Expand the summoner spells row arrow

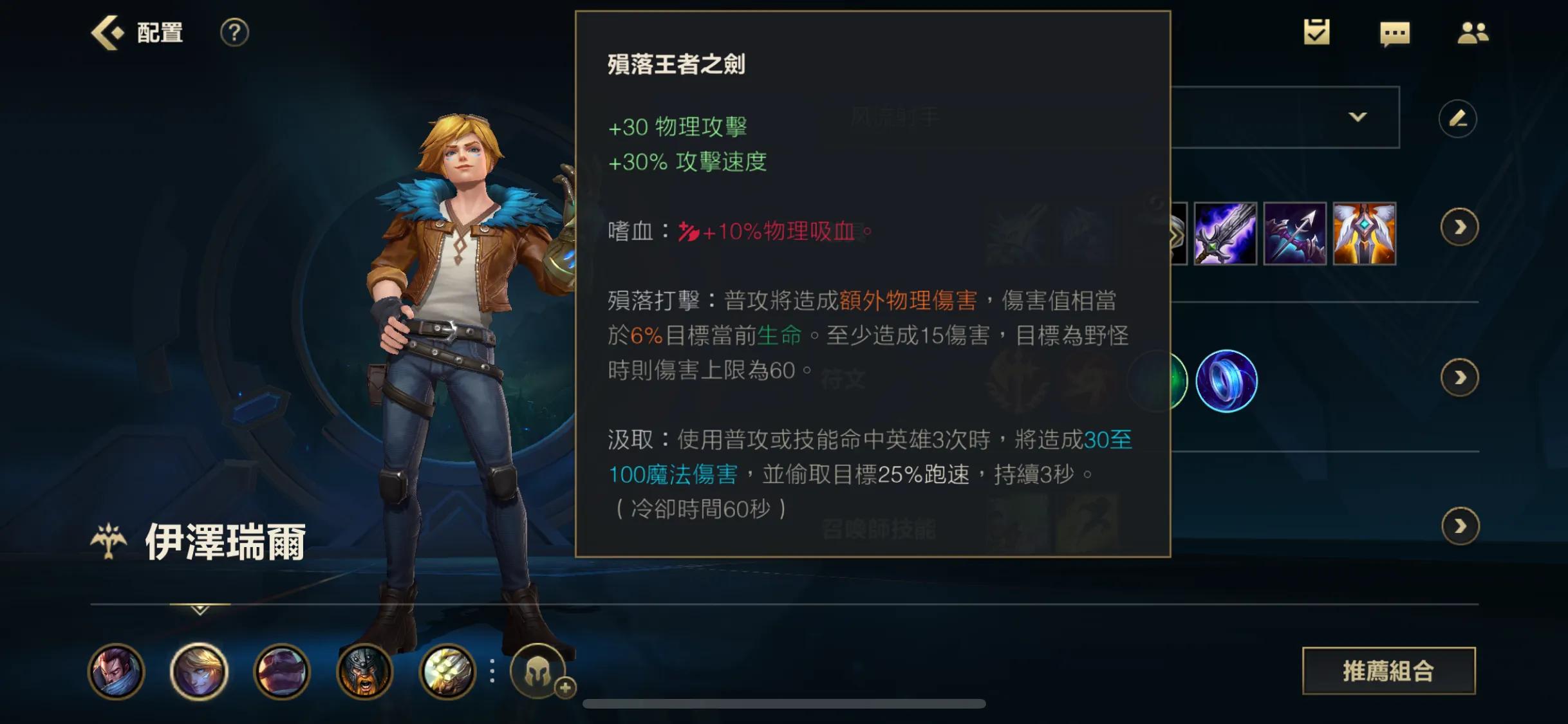tap(1459, 526)
